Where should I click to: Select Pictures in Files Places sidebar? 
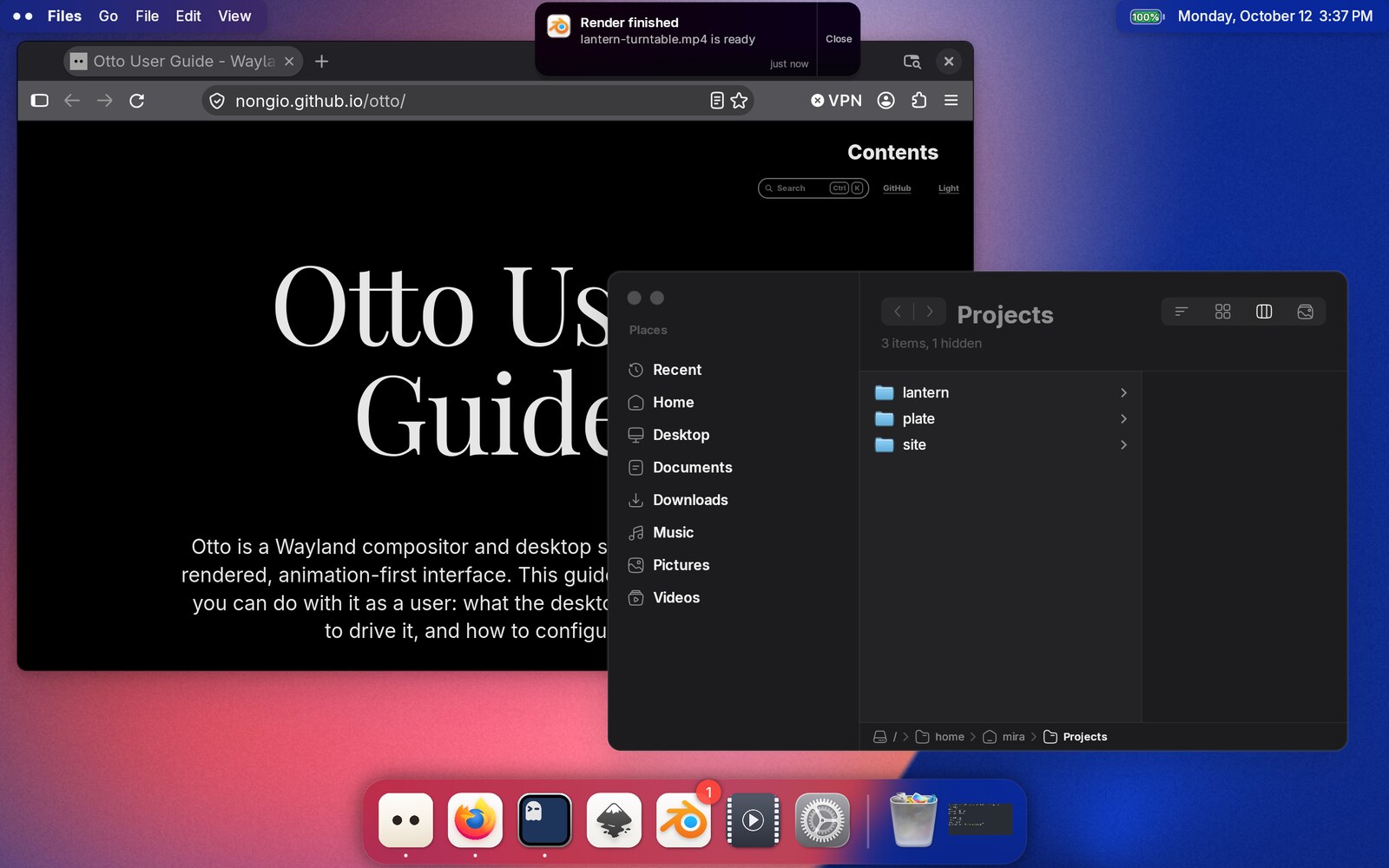point(669,565)
